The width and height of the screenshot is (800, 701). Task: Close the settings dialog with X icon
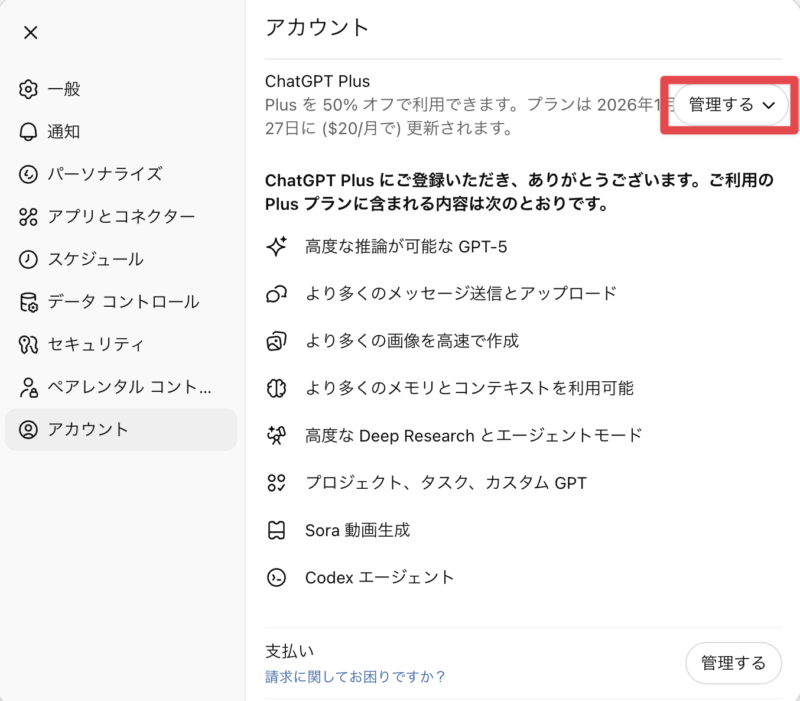point(31,32)
